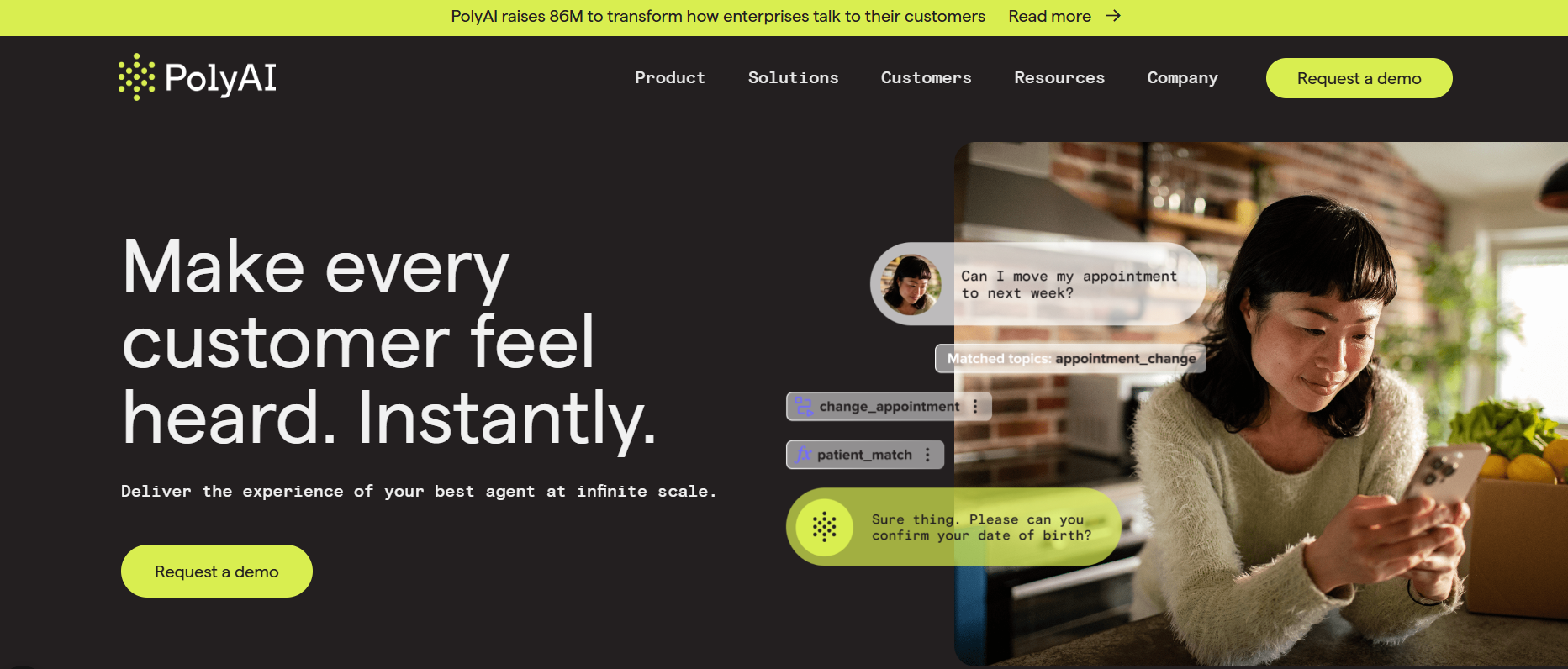1568x669 pixels.
Task: Click the arrow icon beside Read more
Action: tap(1113, 16)
